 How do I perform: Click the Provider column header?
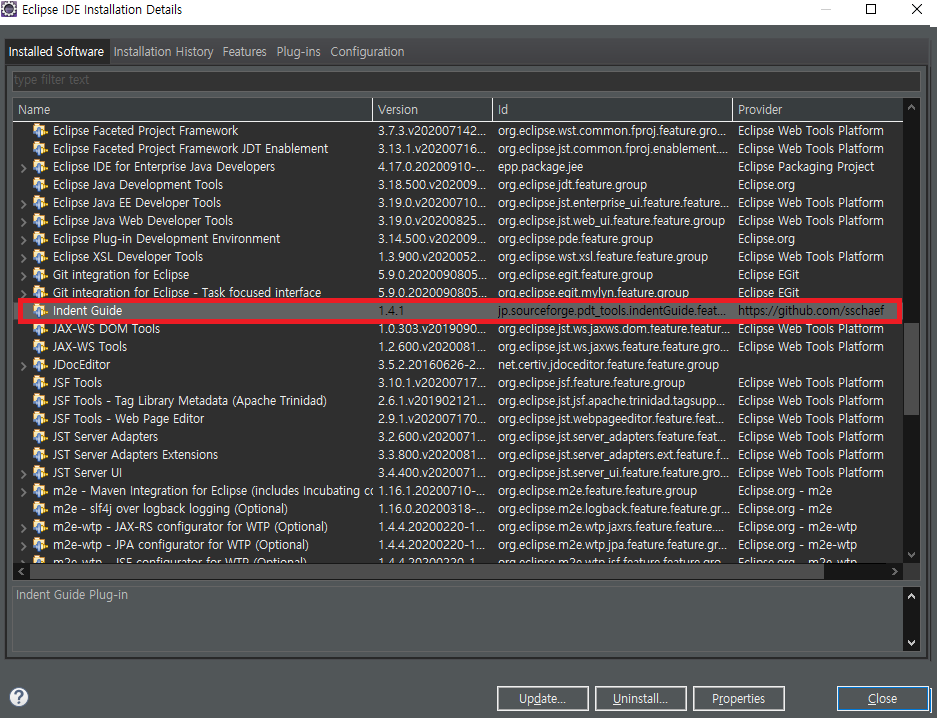(818, 109)
